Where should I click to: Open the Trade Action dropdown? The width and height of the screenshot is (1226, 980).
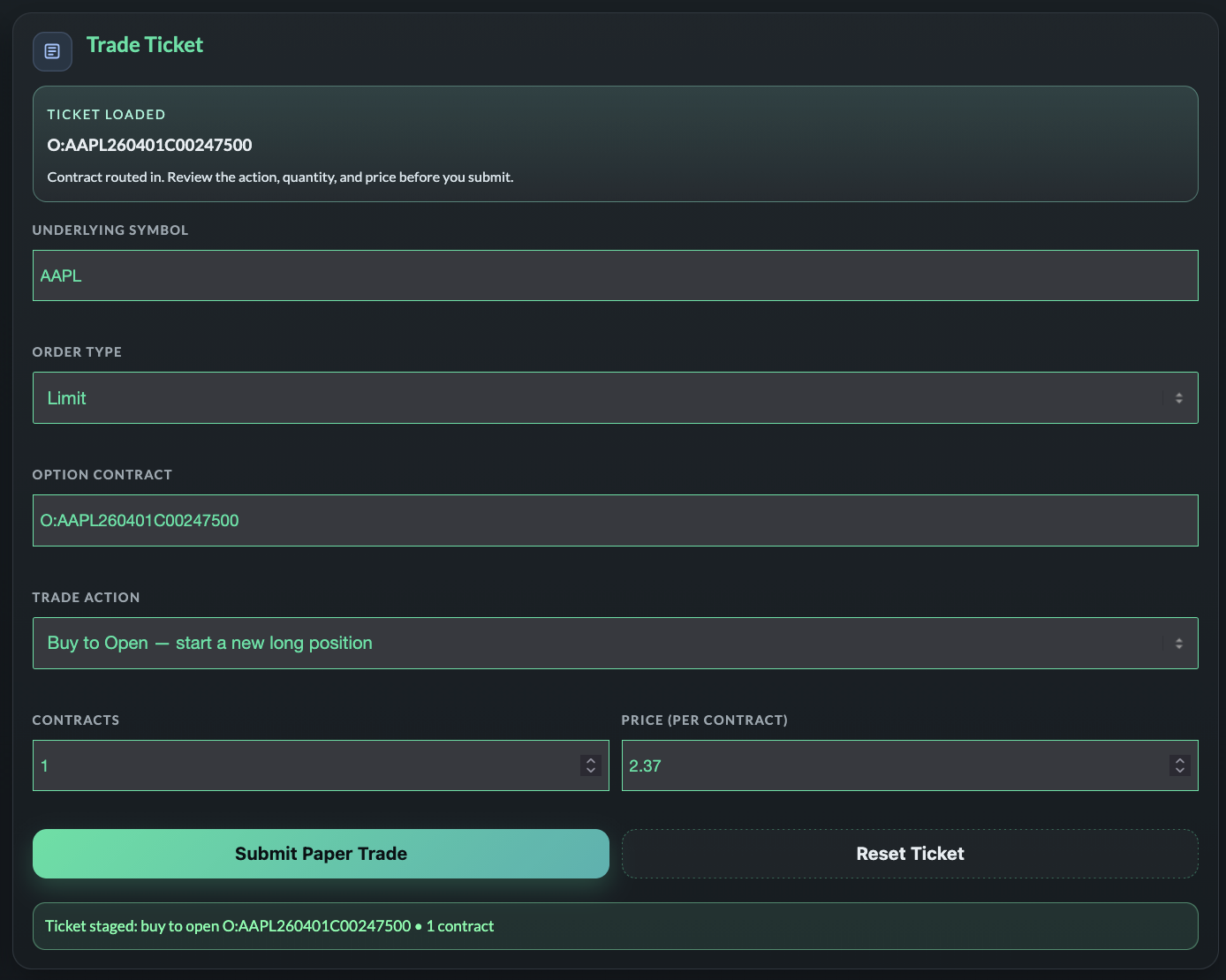click(x=601, y=644)
